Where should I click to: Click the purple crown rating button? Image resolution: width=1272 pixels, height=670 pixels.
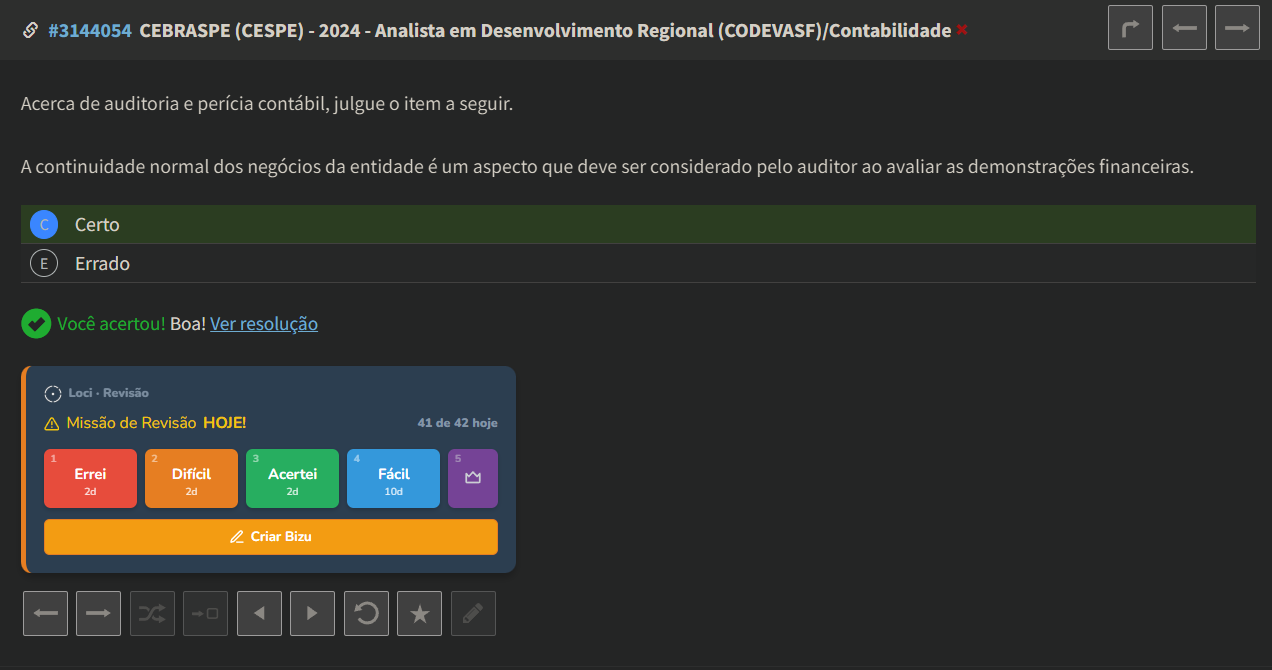[473, 478]
